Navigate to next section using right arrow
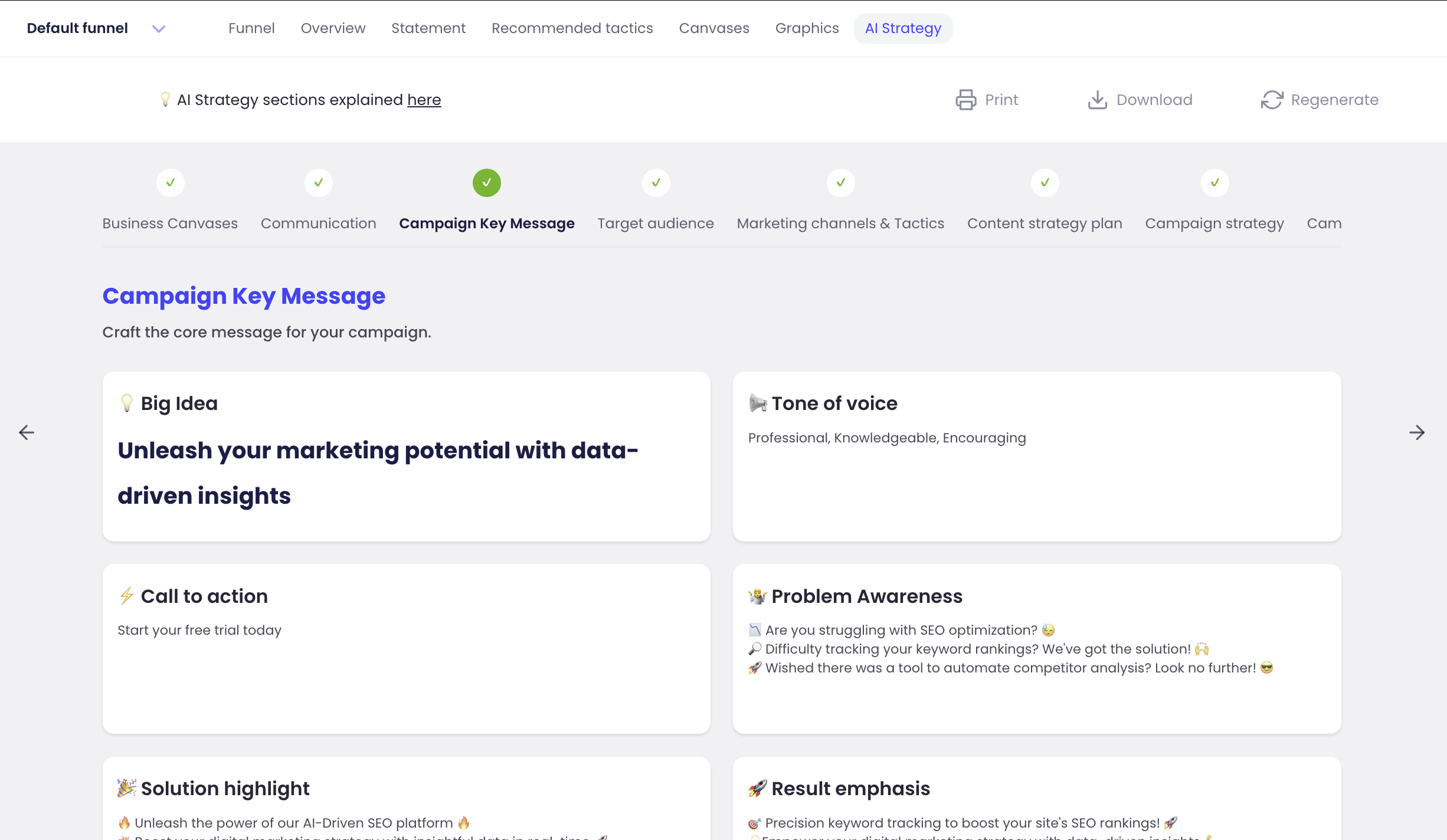The width and height of the screenshot is (1447, 840). coord(1417,433)
